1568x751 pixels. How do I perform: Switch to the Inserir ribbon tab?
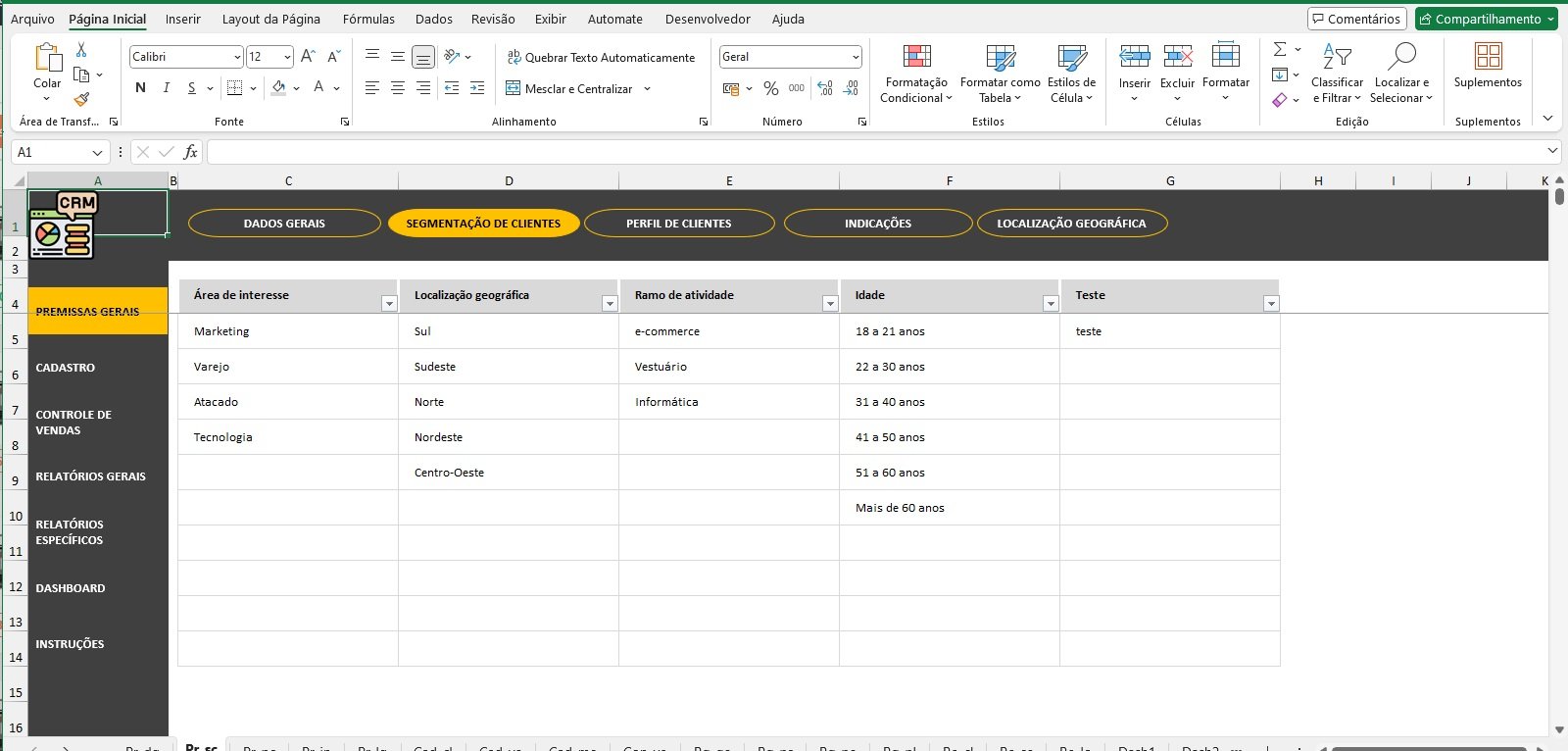point(182,19)
